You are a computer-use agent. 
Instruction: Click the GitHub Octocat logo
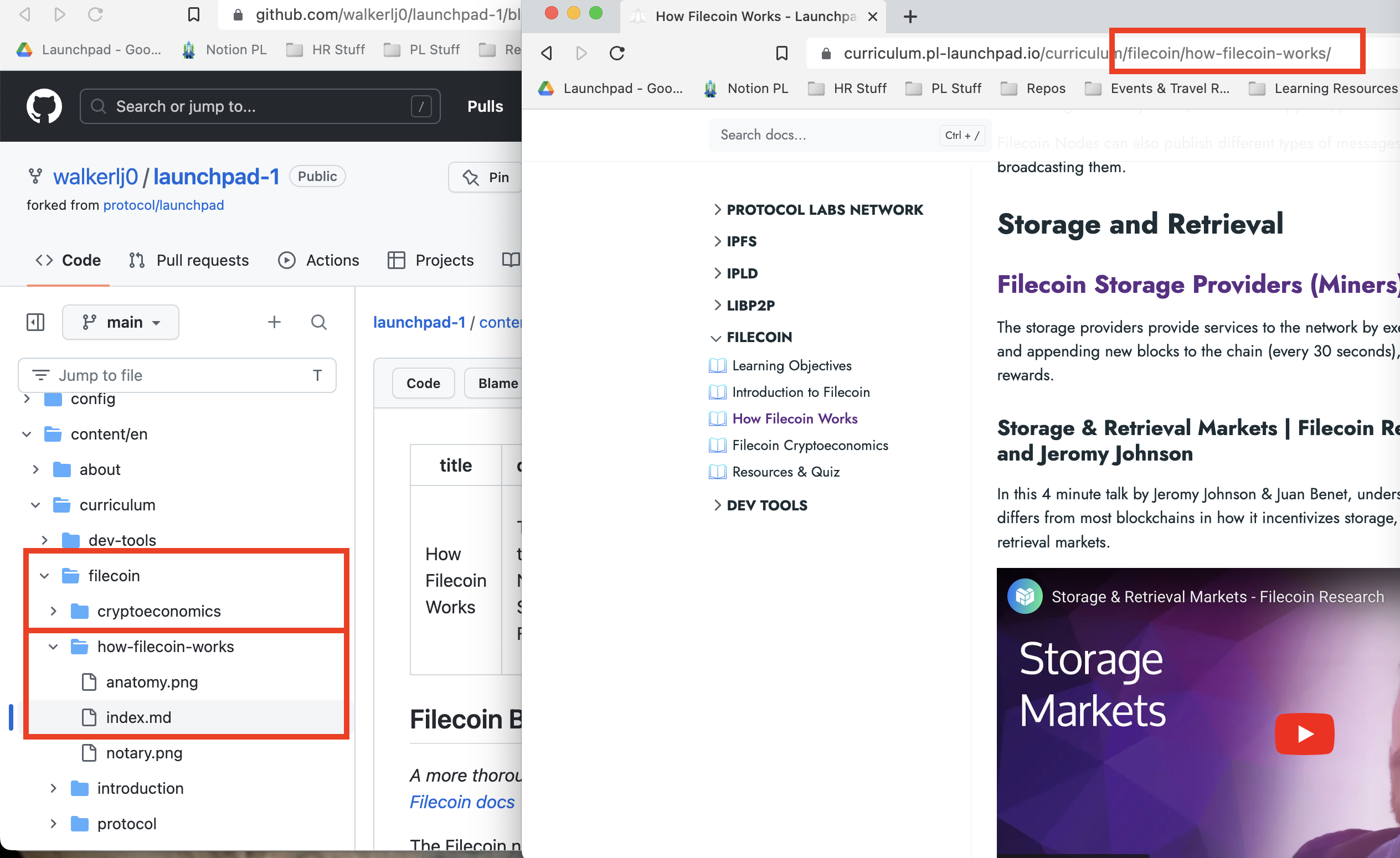44,106
